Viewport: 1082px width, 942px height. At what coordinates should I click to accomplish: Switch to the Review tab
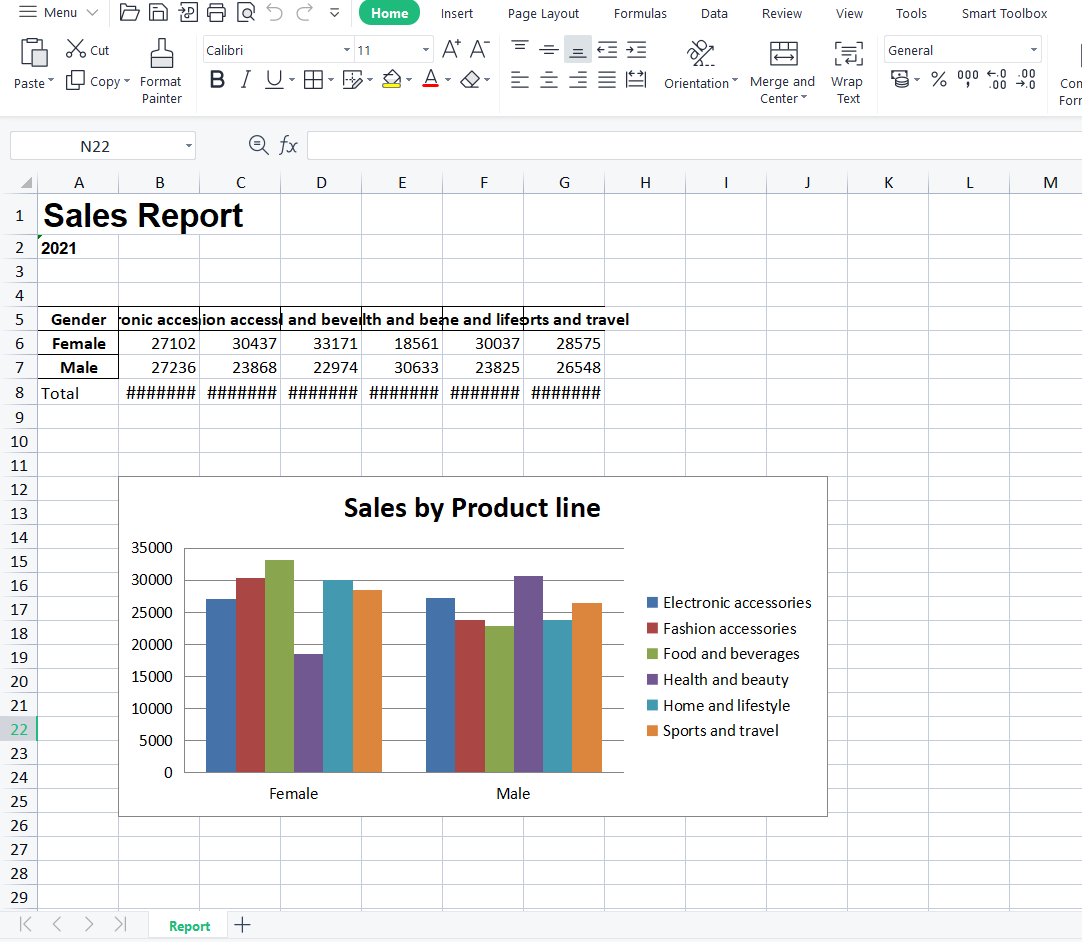click(782, 13)
